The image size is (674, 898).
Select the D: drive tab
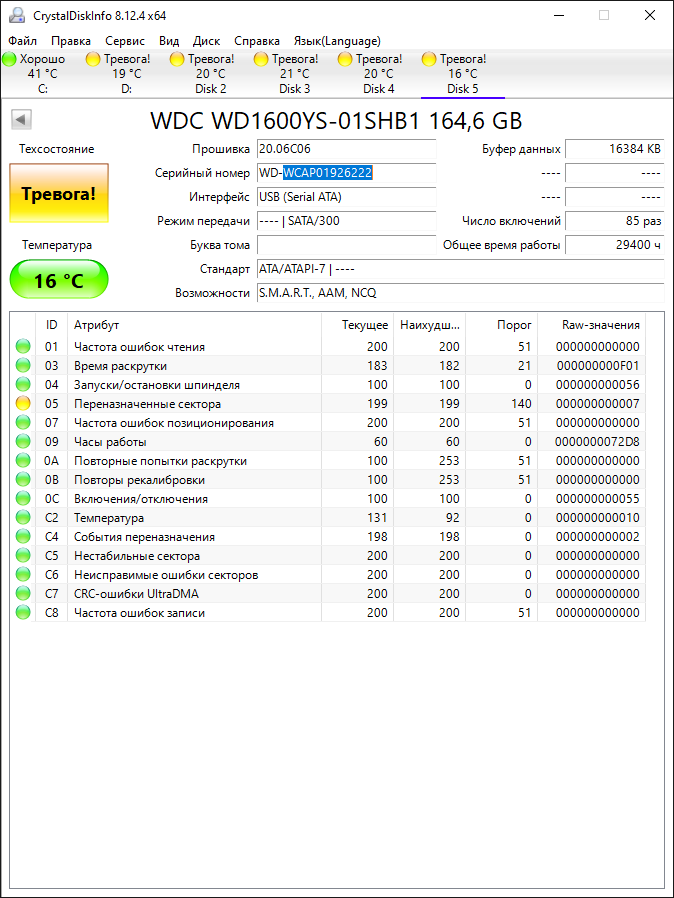point(127,74)
